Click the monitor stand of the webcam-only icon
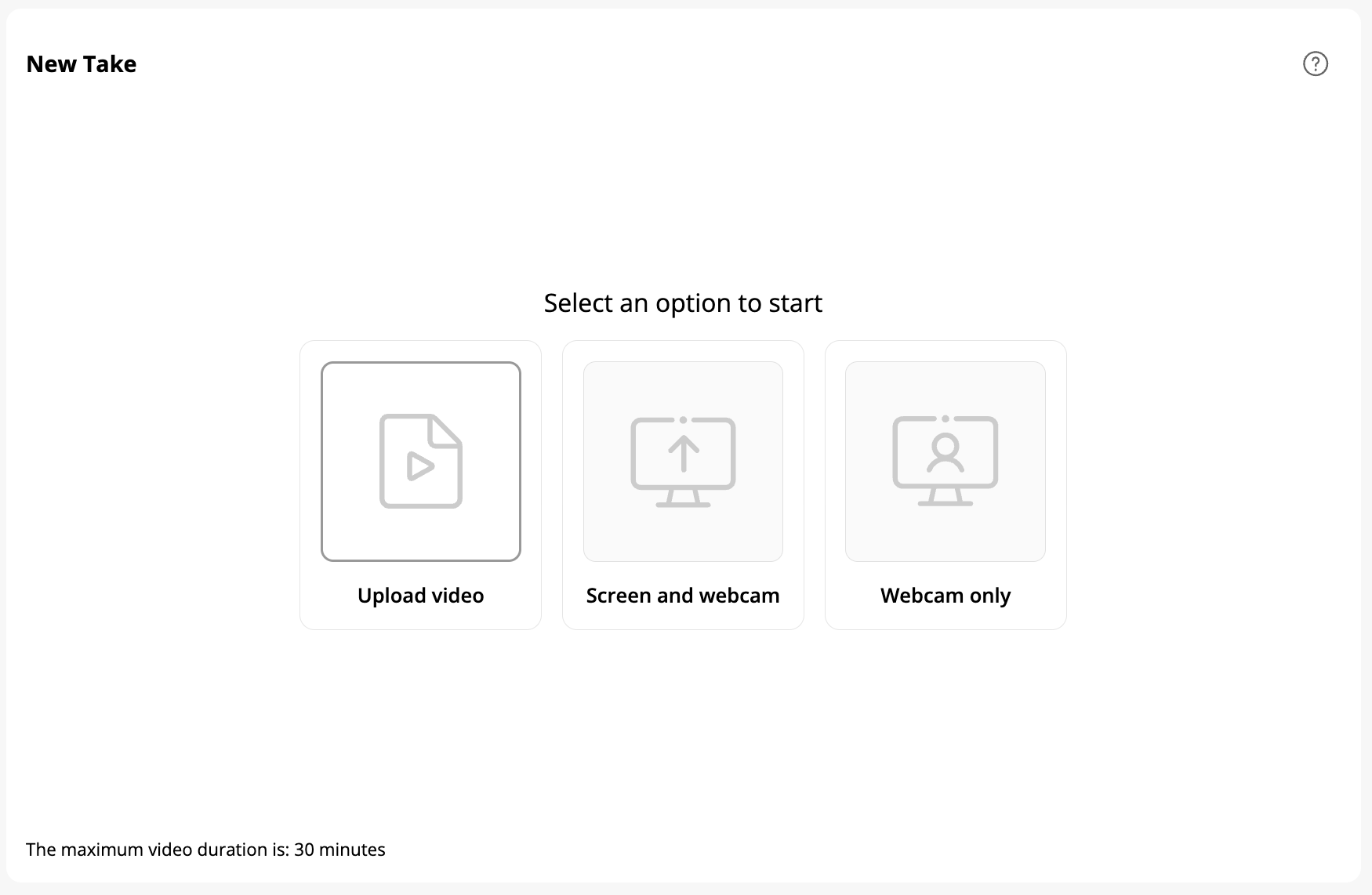This screenshot has width=1372, height=895. [946, 498]
